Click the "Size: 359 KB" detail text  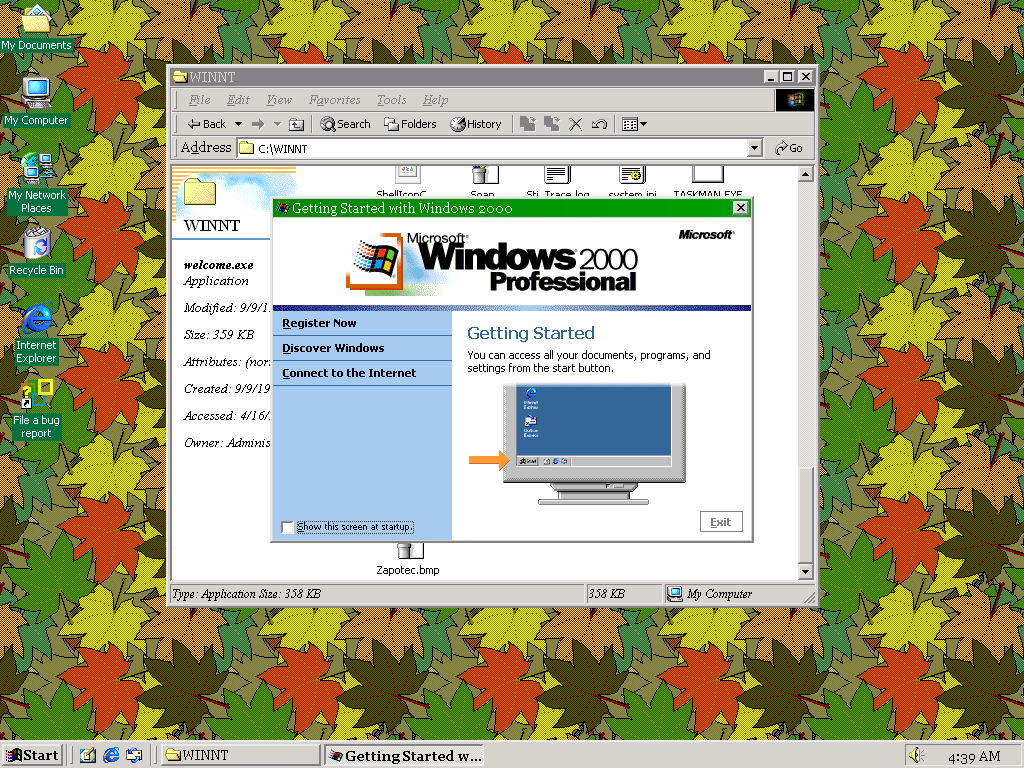[x=219, y=334]
